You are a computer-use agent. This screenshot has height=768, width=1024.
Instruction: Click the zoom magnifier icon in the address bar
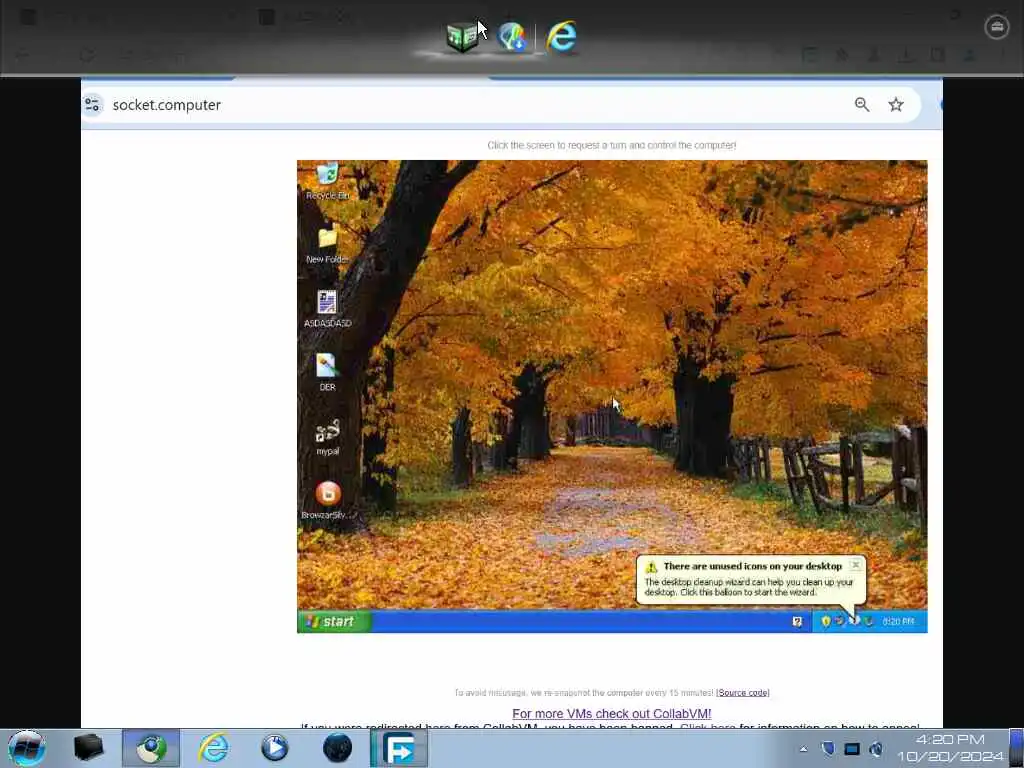coord(862,104)
